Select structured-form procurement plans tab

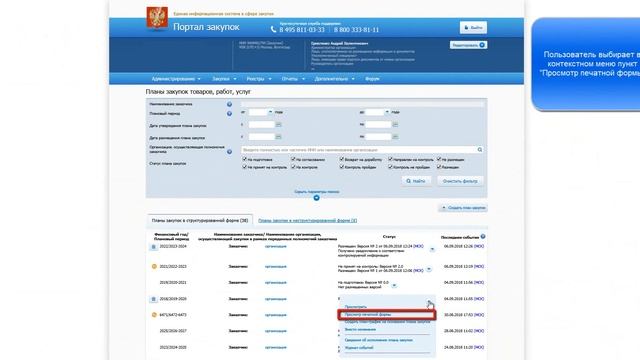(200, 220)
